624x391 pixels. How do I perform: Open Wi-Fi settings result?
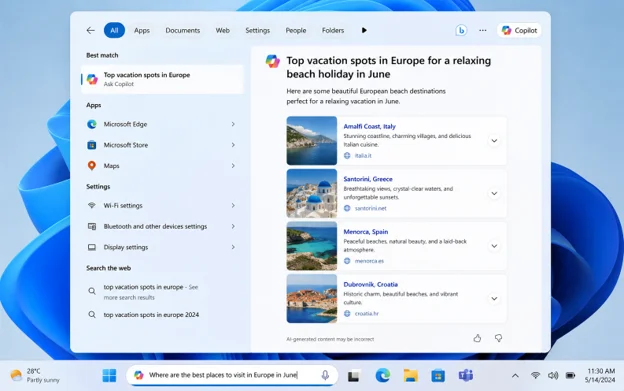pyautogui.click(x=123, y=206)
